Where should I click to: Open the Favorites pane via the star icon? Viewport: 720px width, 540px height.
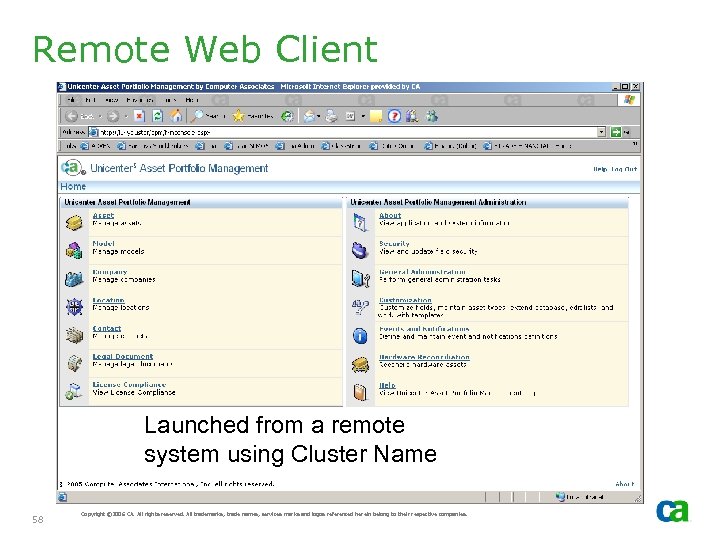[253, 116]
